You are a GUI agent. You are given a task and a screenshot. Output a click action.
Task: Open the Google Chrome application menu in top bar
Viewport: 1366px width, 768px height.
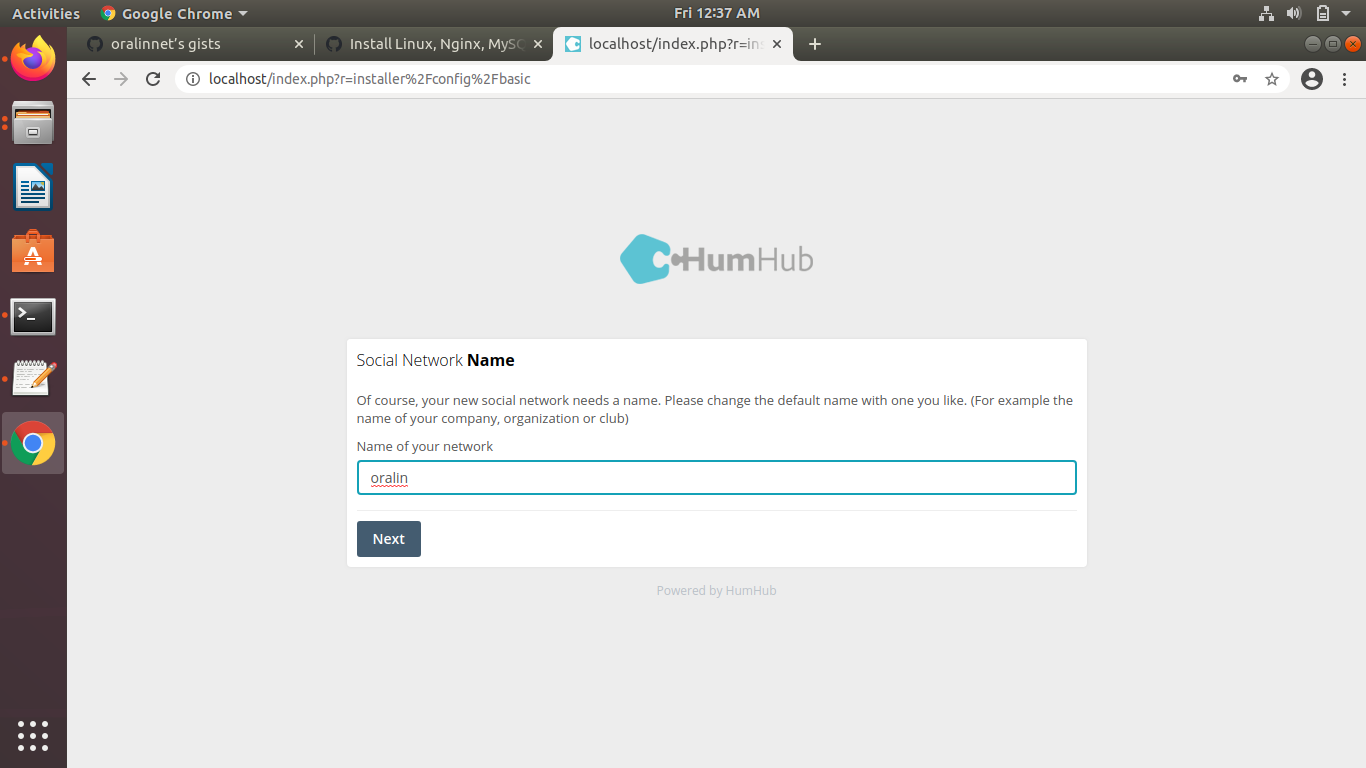pos(173,13)
